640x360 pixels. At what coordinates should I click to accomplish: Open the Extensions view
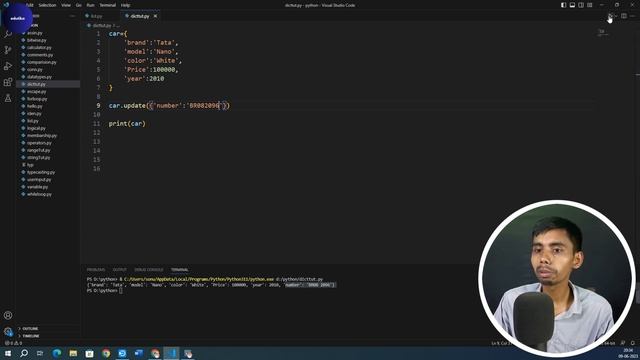8,82
